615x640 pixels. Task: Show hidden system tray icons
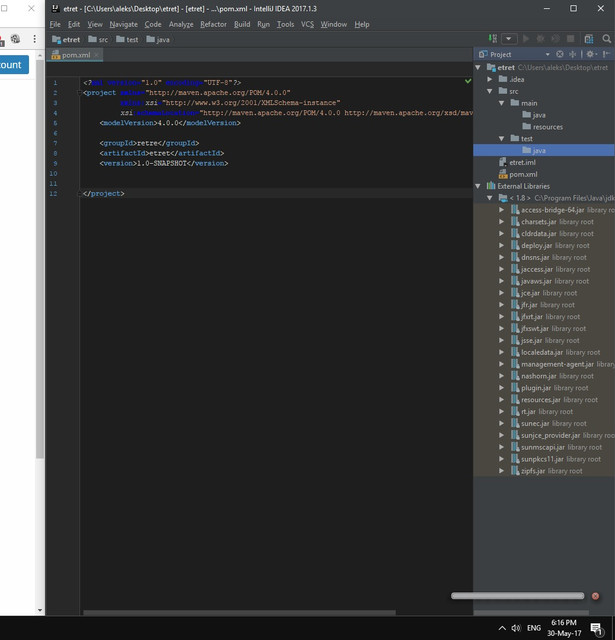tap(502, 628)
